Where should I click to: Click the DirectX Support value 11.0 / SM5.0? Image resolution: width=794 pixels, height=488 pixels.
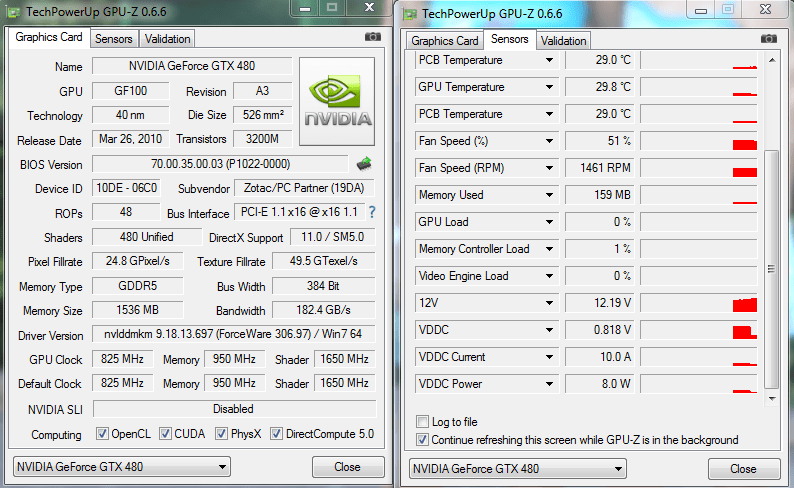(333, 237)
